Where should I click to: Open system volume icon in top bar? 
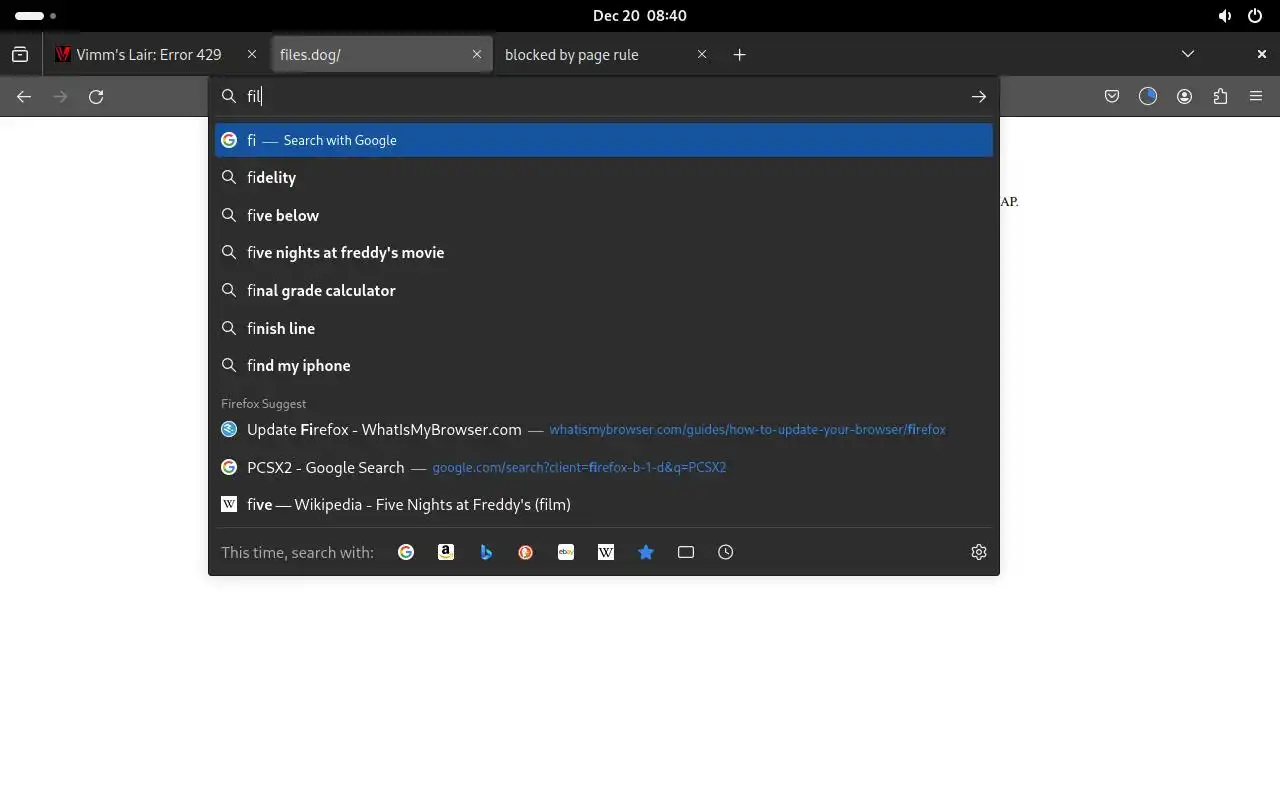[1225, 16]
